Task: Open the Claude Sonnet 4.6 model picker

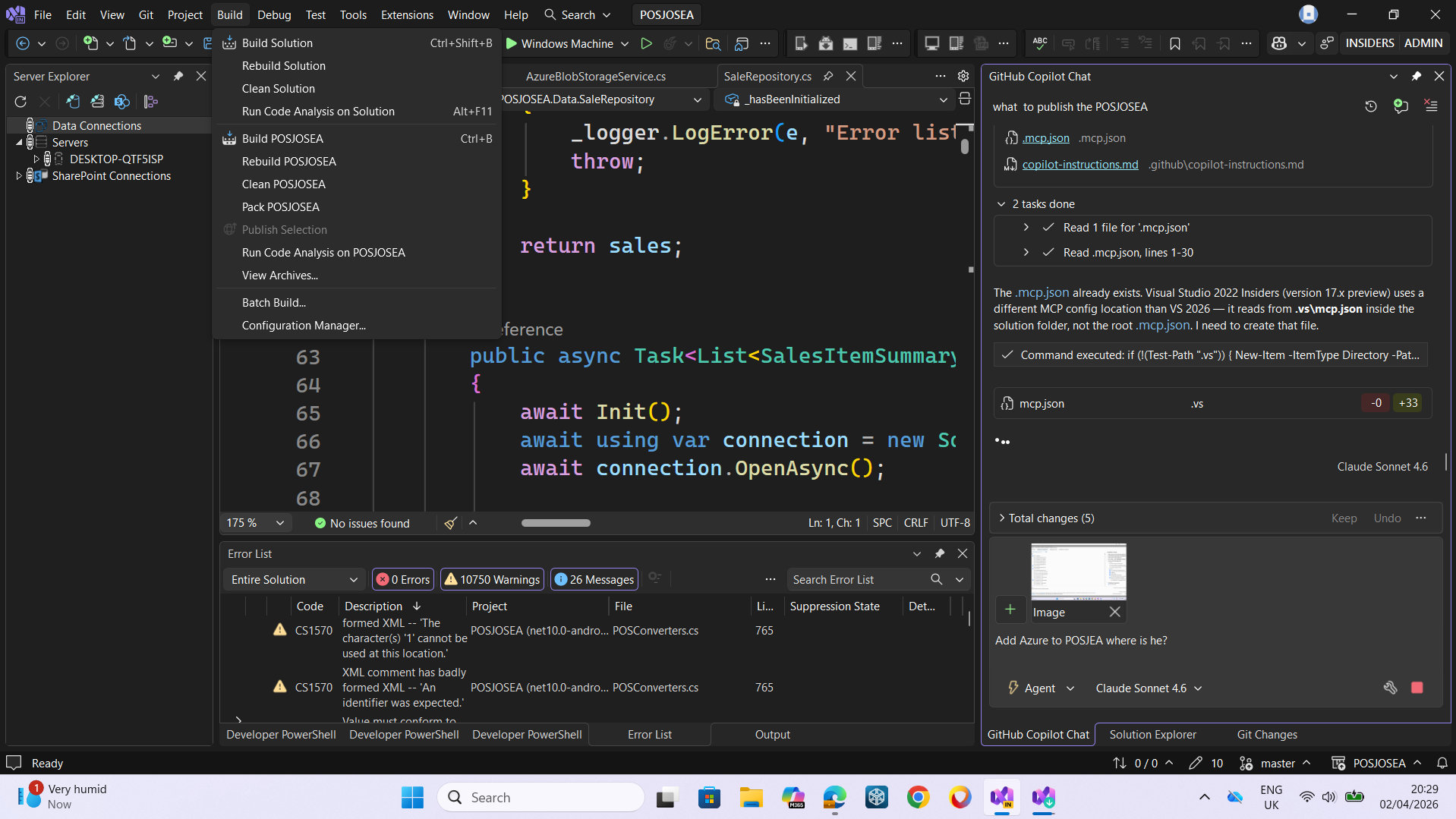Action: tap(1149, 688)
